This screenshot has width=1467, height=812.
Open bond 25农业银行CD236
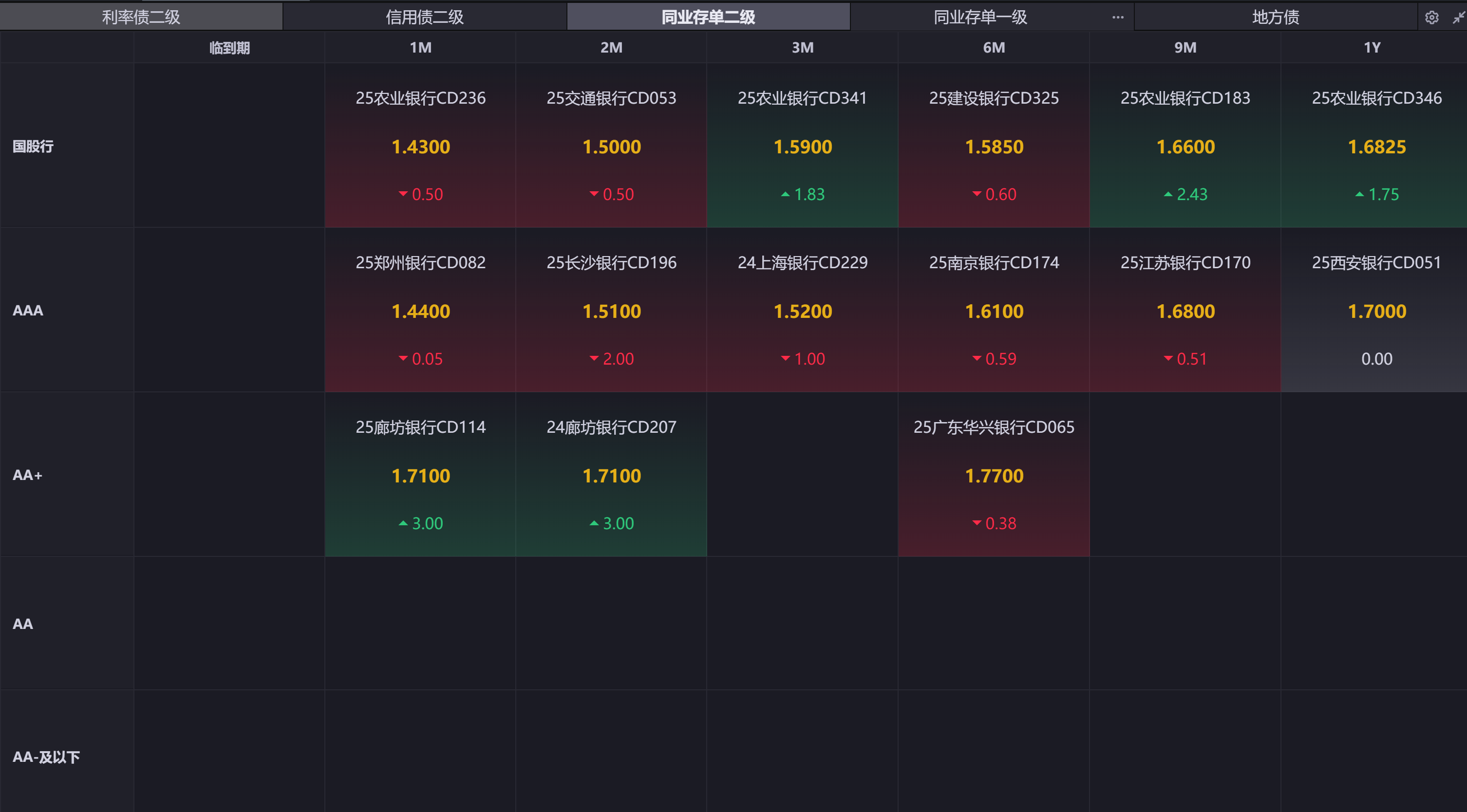[420, 98]
